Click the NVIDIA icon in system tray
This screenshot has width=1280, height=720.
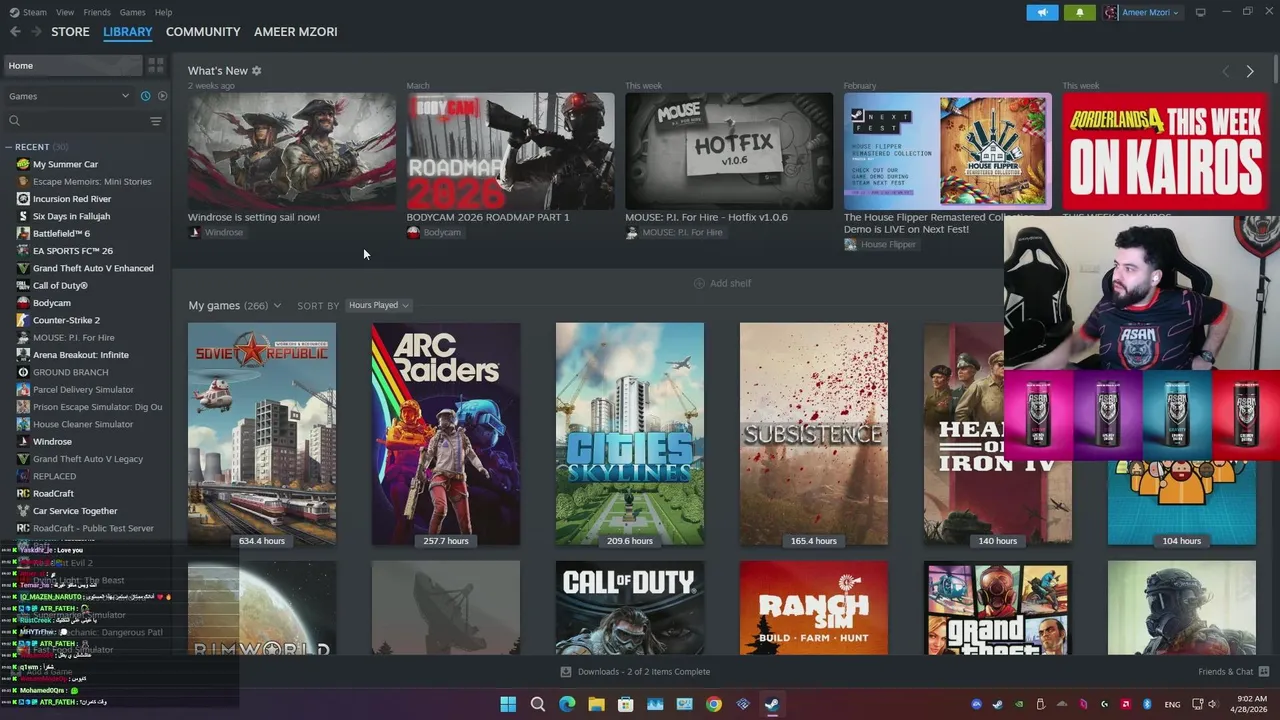pyautogui.click(x=1019, y=704)
